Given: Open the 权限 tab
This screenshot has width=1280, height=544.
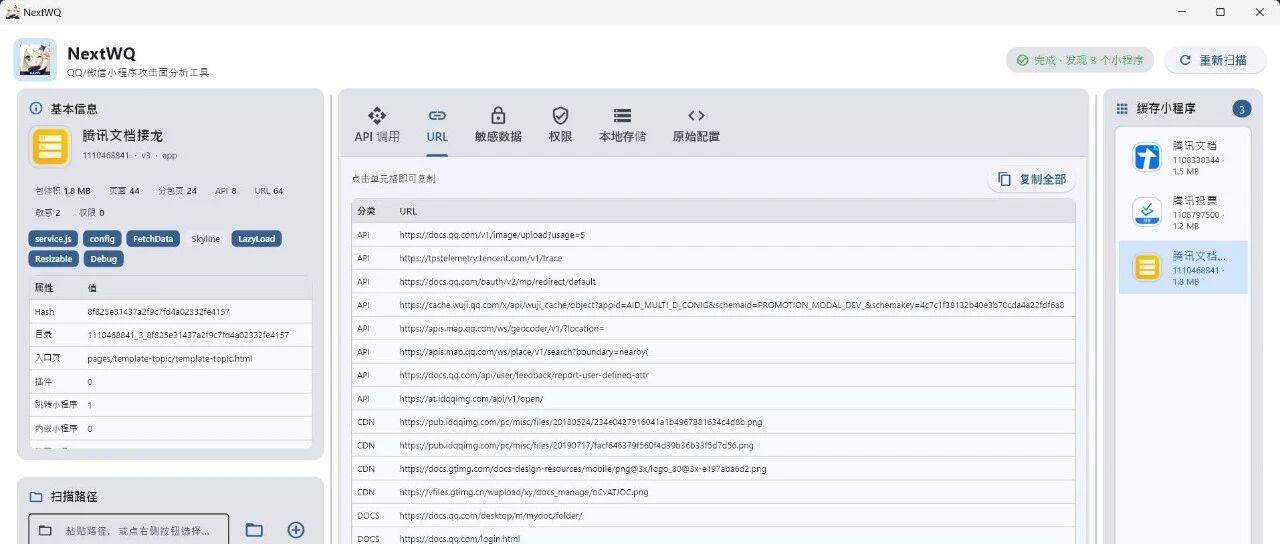Looking at the screenshot, I should [560, 125].
